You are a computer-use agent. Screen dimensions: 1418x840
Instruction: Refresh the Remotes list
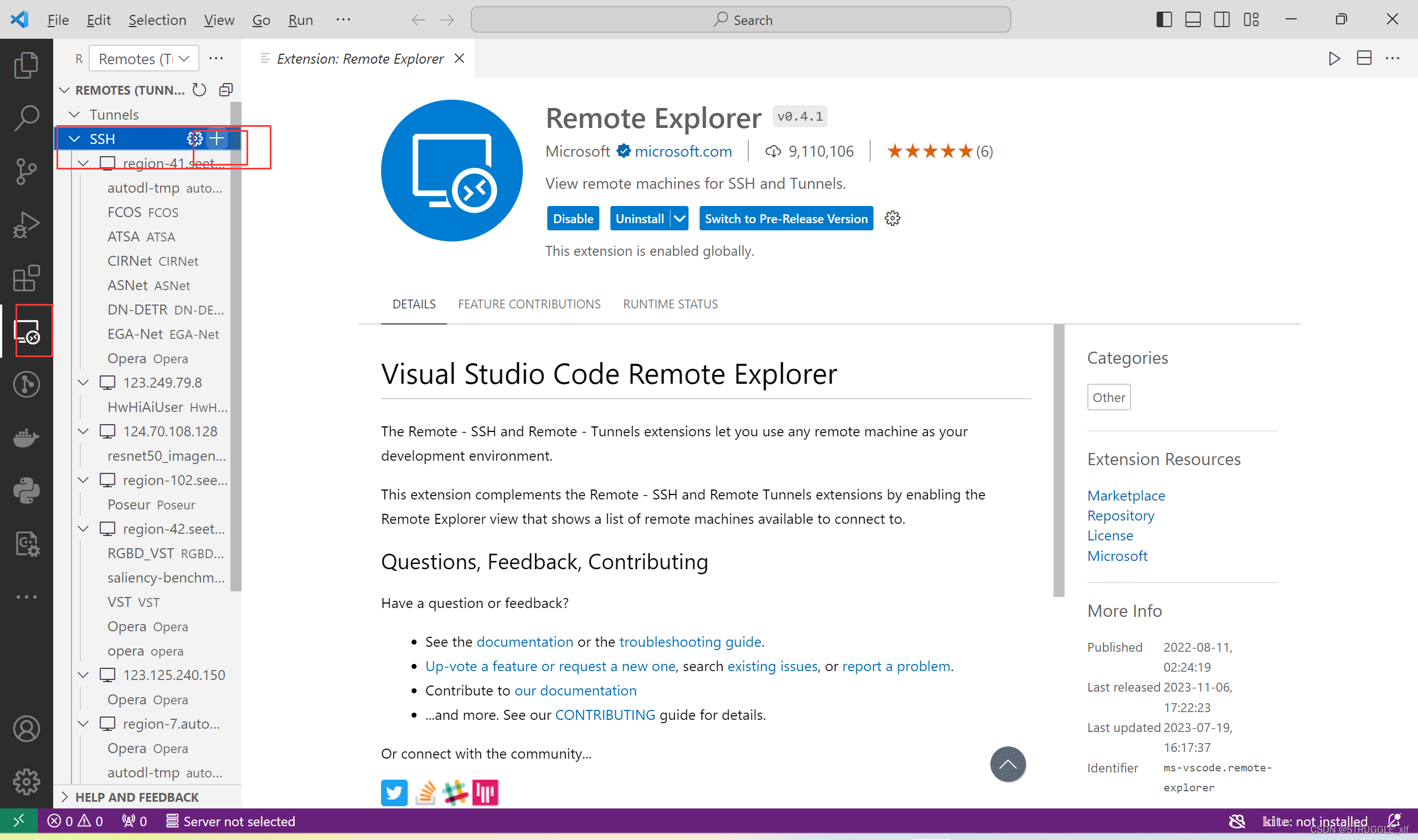tap(199, 90)
